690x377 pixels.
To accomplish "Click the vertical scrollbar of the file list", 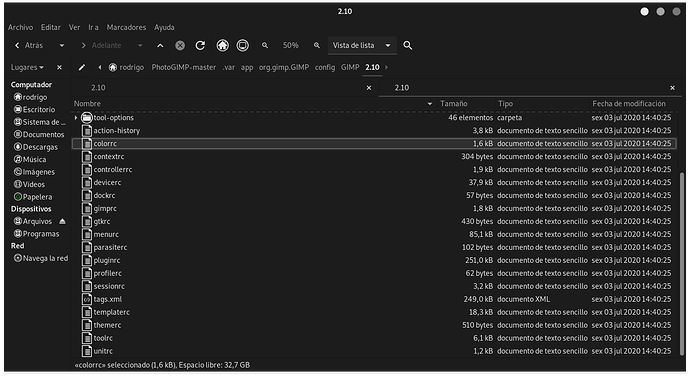I will click(682, 264).
